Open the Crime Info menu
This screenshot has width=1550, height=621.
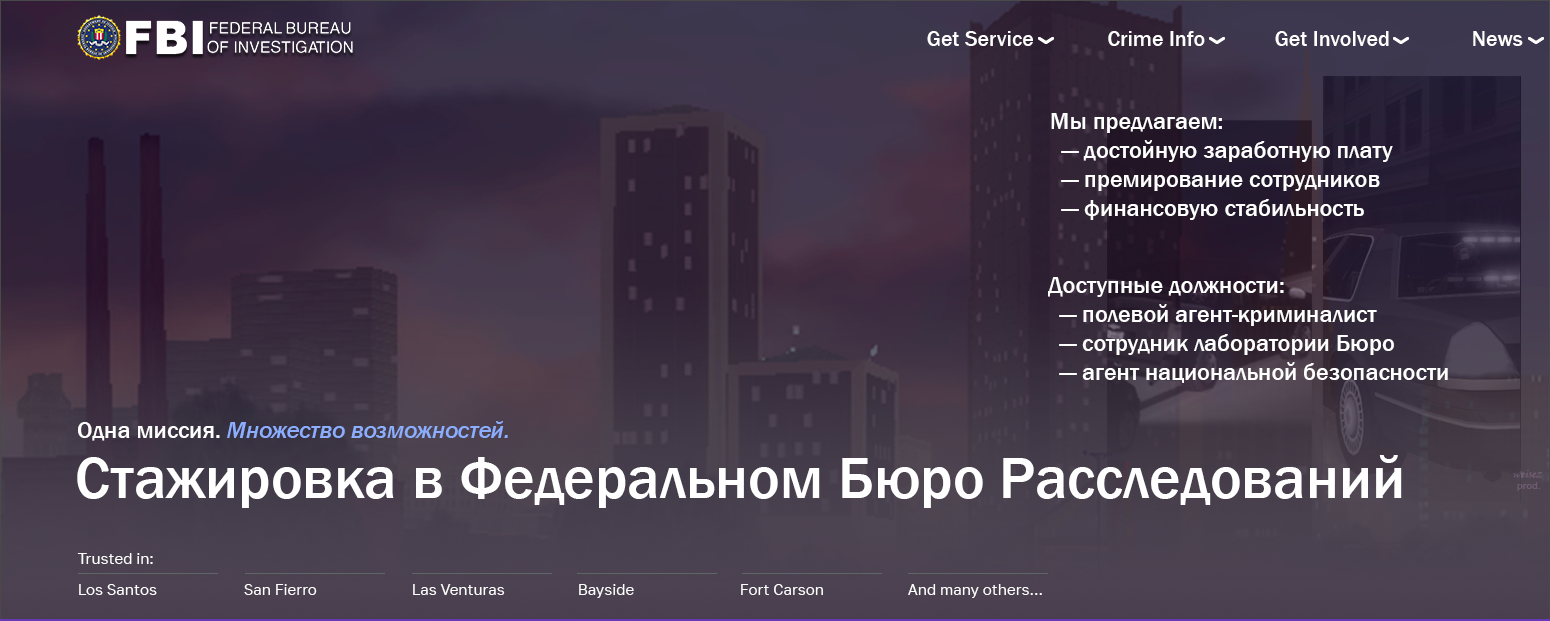point(1156,39)
